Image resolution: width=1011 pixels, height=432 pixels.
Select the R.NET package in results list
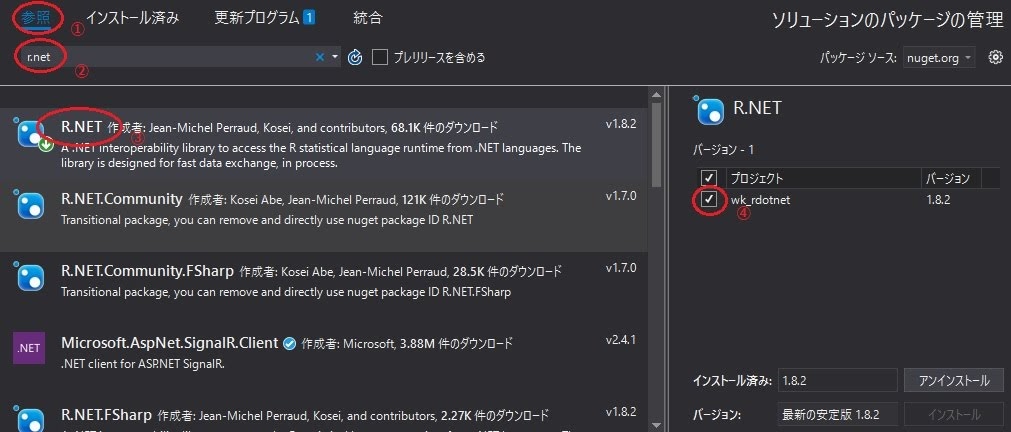tap(324, 144)
